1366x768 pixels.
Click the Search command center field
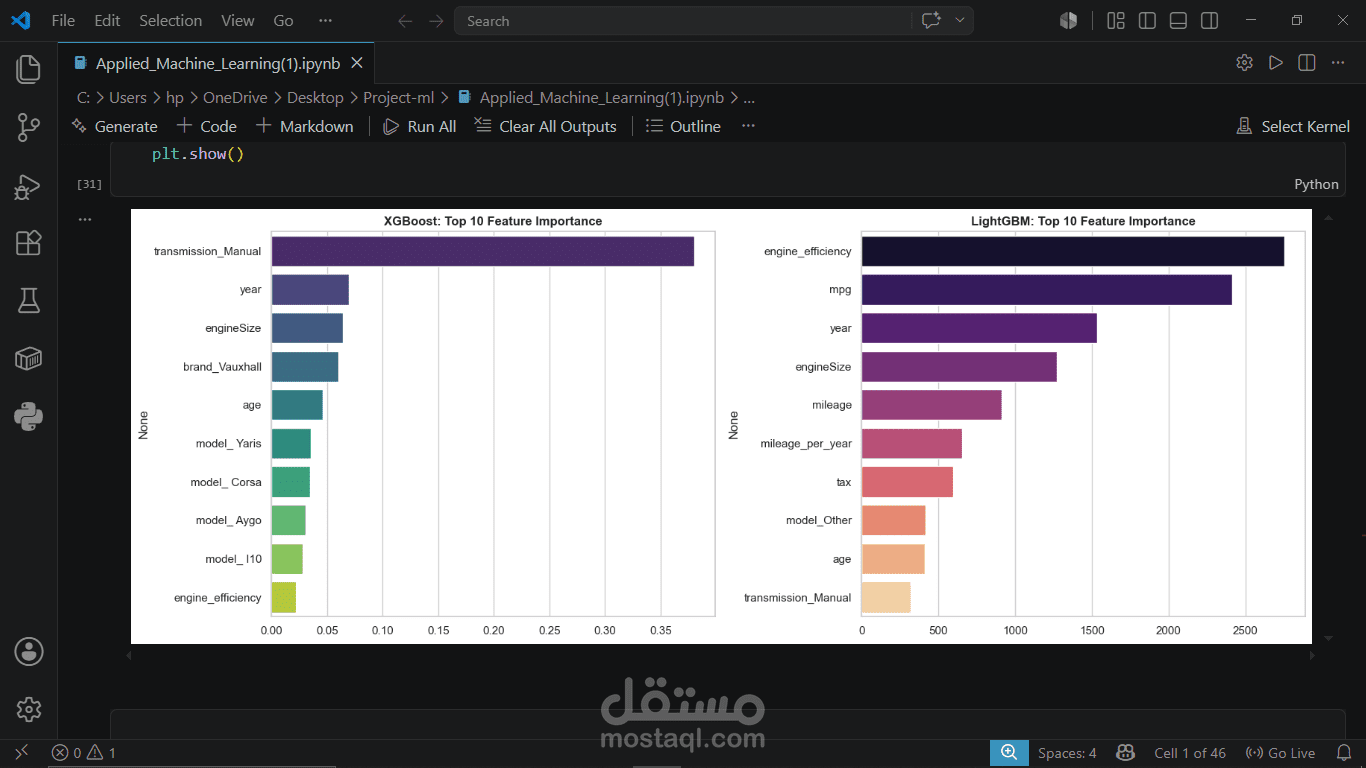[683, 21]
